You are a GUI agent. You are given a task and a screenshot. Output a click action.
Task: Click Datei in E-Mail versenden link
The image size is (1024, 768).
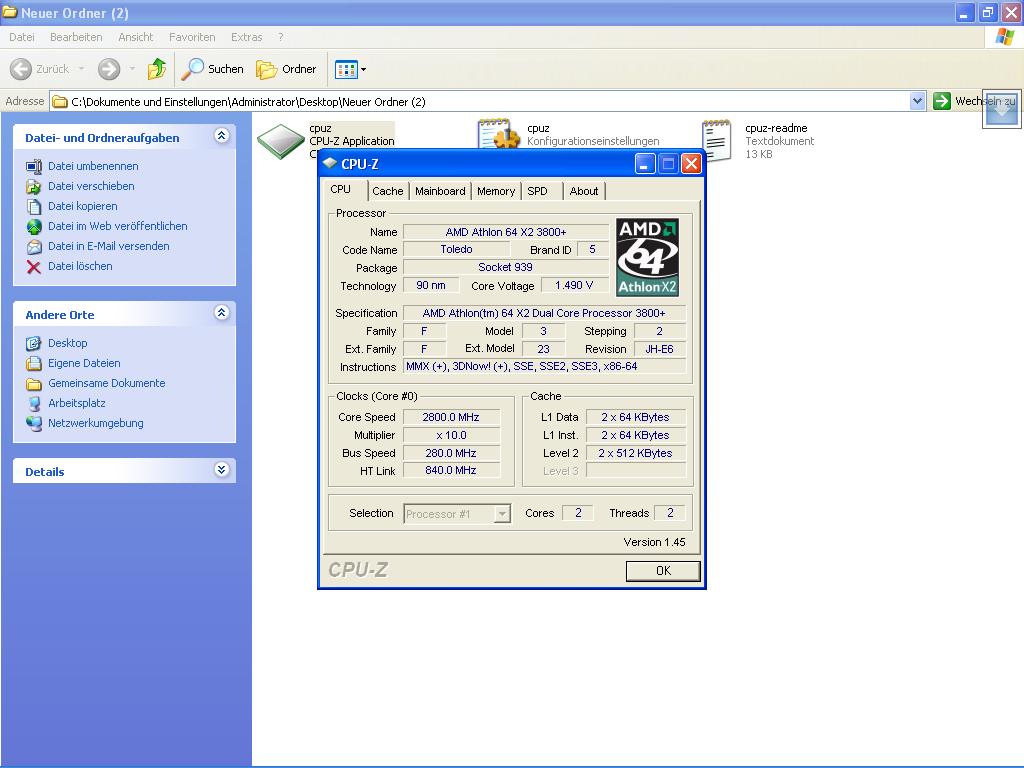(x=108, y=246)
